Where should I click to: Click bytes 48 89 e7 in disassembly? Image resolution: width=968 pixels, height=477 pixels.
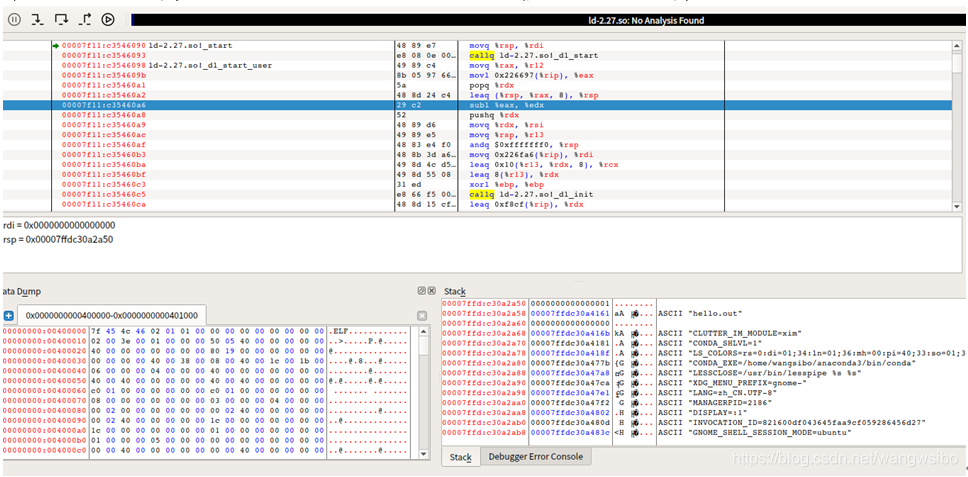(x=419, y=46)
